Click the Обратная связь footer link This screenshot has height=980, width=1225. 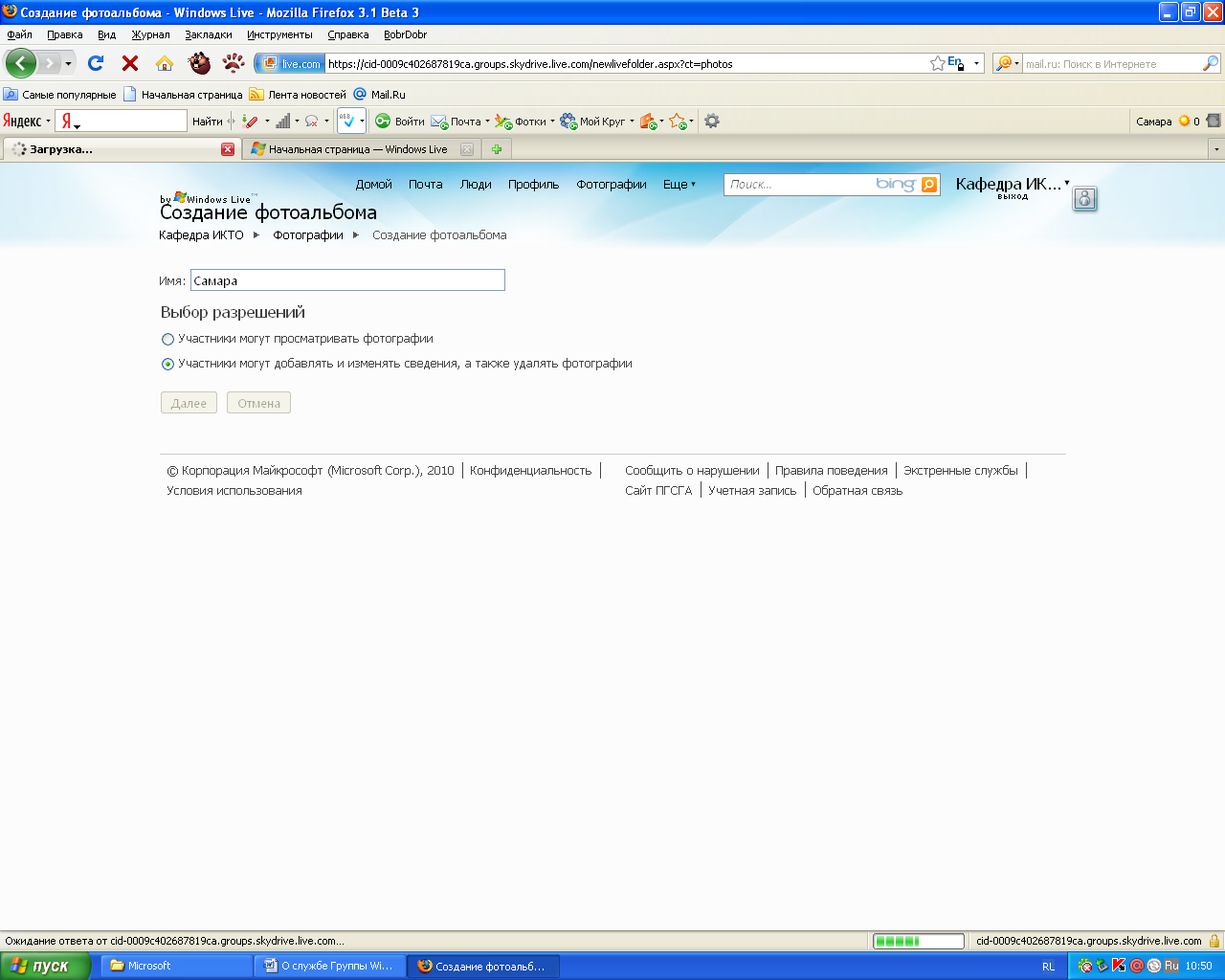click(857, 491)
